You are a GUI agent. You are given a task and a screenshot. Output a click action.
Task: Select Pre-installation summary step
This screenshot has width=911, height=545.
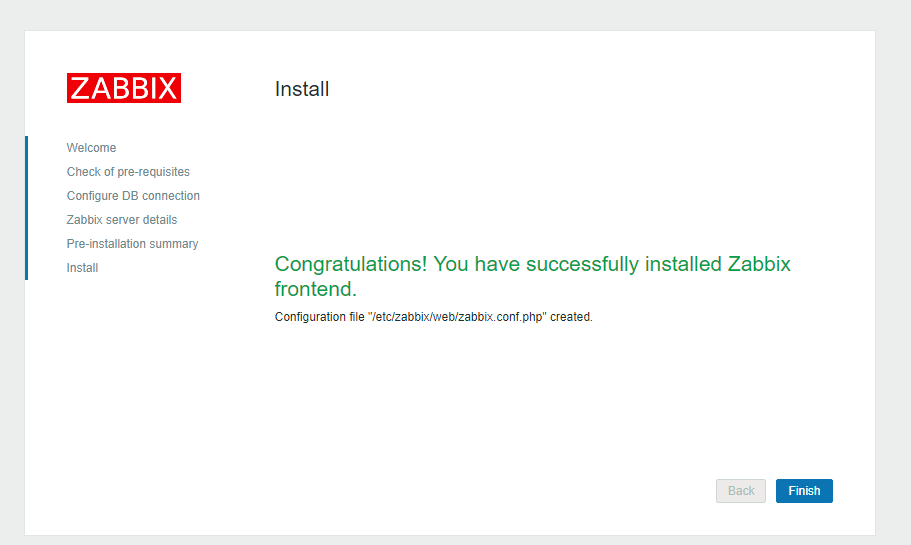pos(132,244)
